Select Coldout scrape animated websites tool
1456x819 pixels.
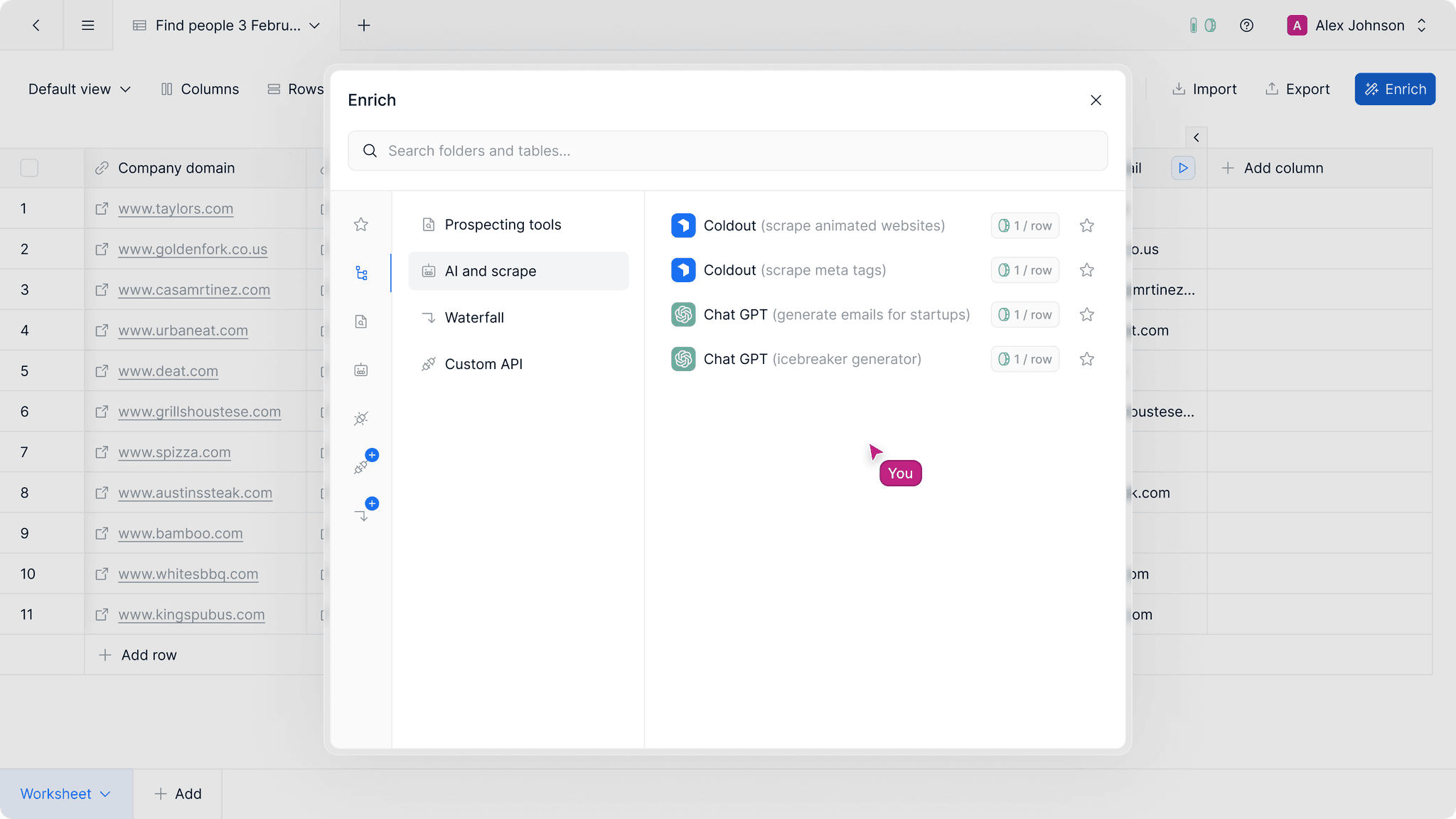[x=808, y=225]
